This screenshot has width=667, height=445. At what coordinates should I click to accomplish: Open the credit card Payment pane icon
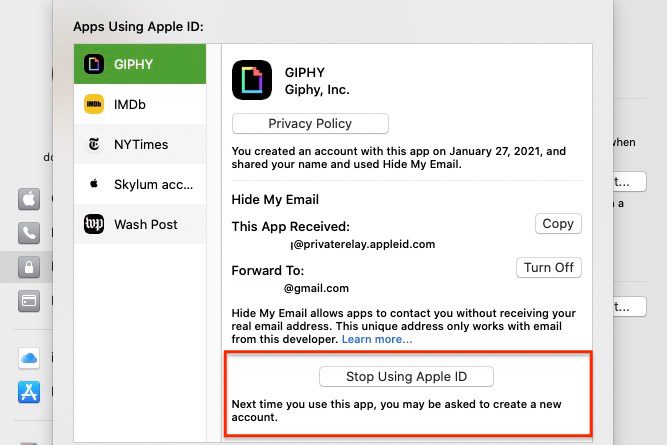pyautogui.click(x=29, y=301)
